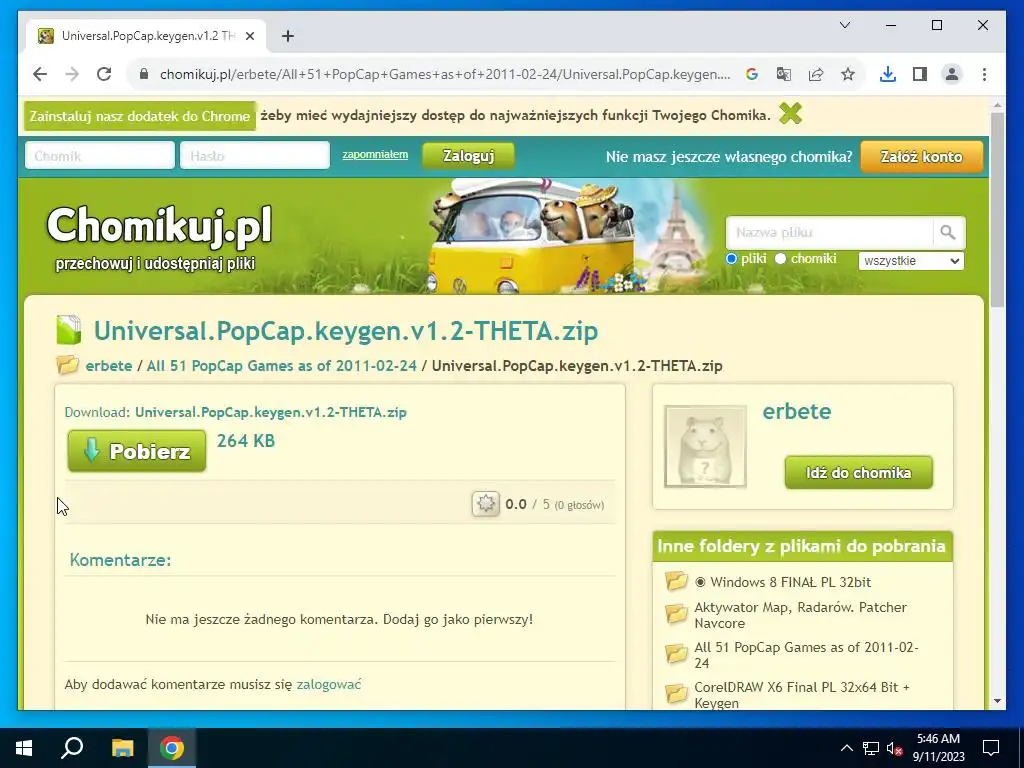Viewport: 1024px width, 768px height.
Task: Click the 'Idź do chomika' button
Action: pos(858,472)
